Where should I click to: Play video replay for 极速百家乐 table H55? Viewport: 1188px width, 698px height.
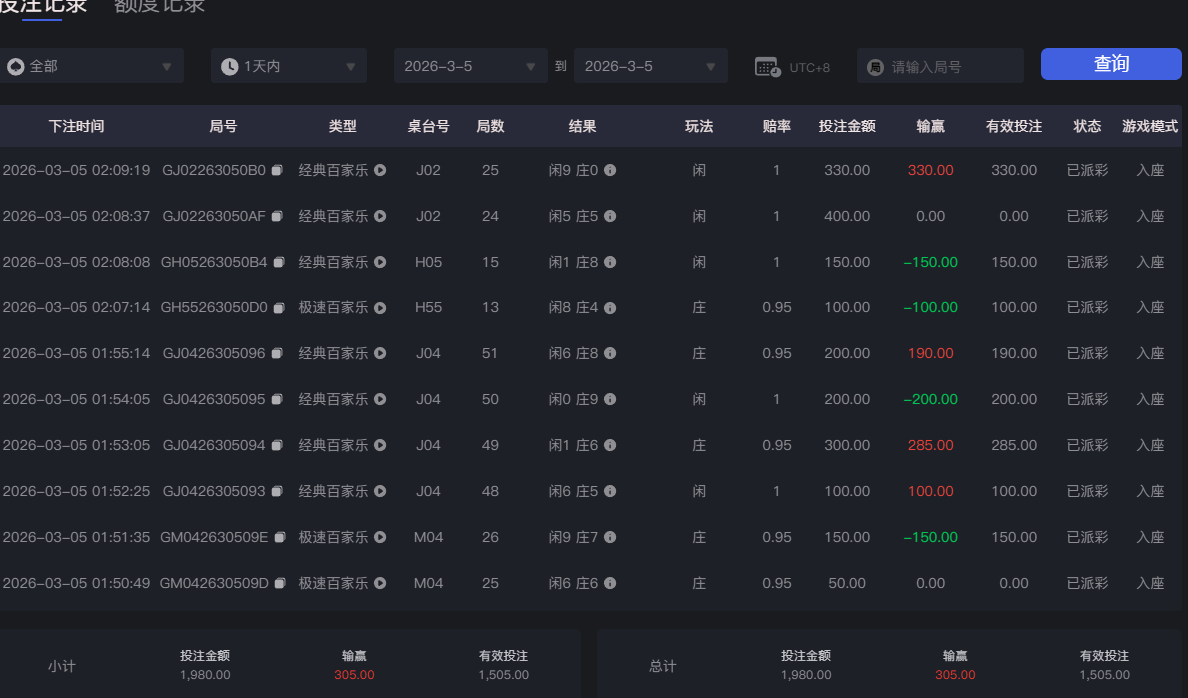click(x=379, y=307)
